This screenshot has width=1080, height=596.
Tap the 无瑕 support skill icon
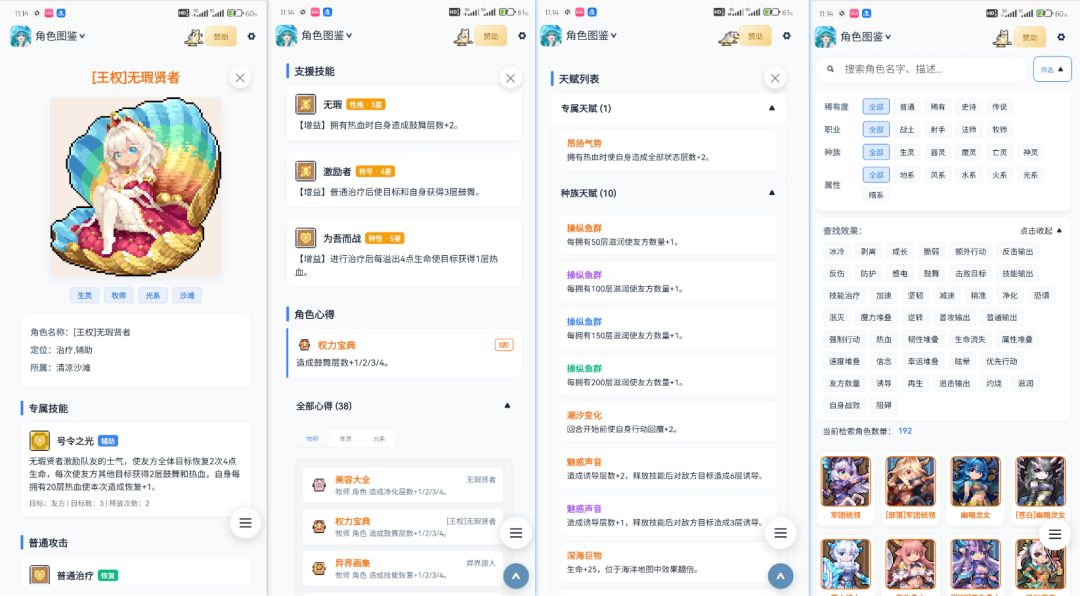tap(305, 105)
